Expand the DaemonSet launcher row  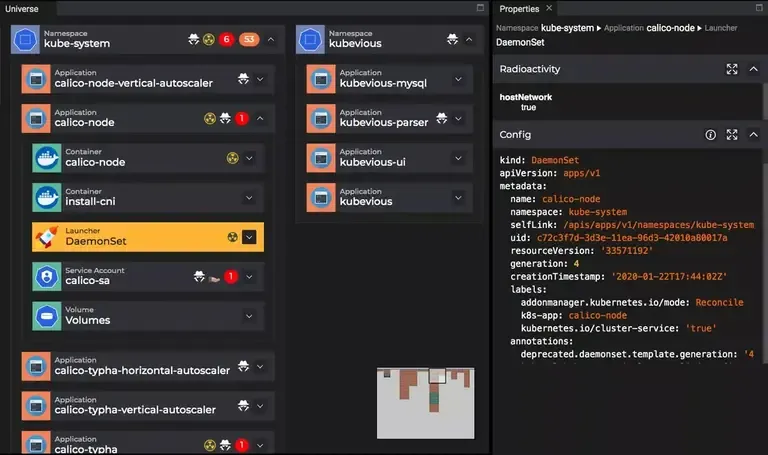249,237
